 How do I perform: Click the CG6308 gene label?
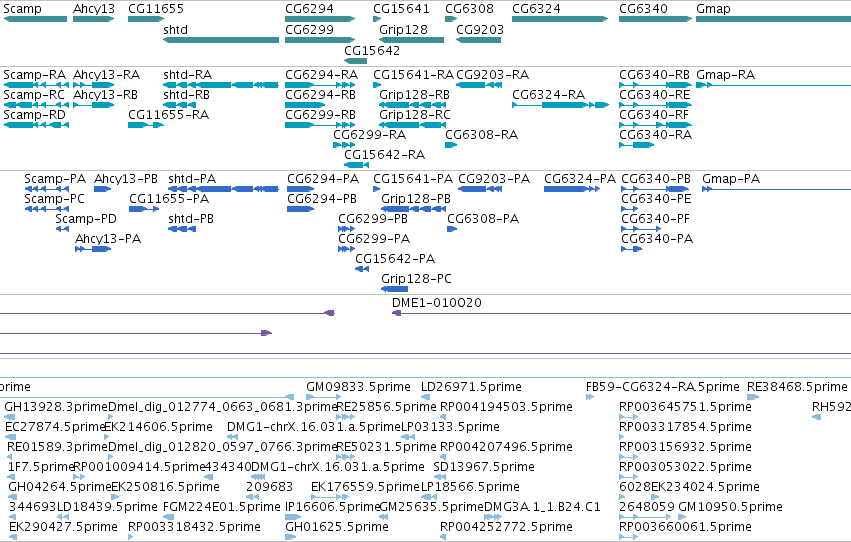[x=469, y=9]
